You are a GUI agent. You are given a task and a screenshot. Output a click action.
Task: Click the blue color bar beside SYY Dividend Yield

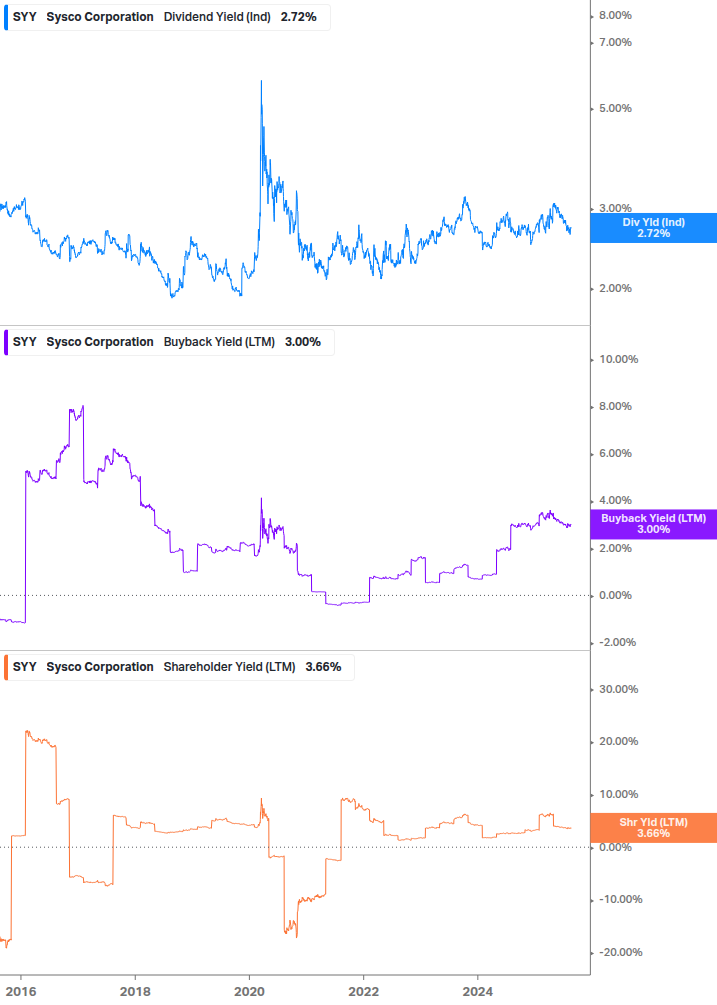[x=6, y=17]
